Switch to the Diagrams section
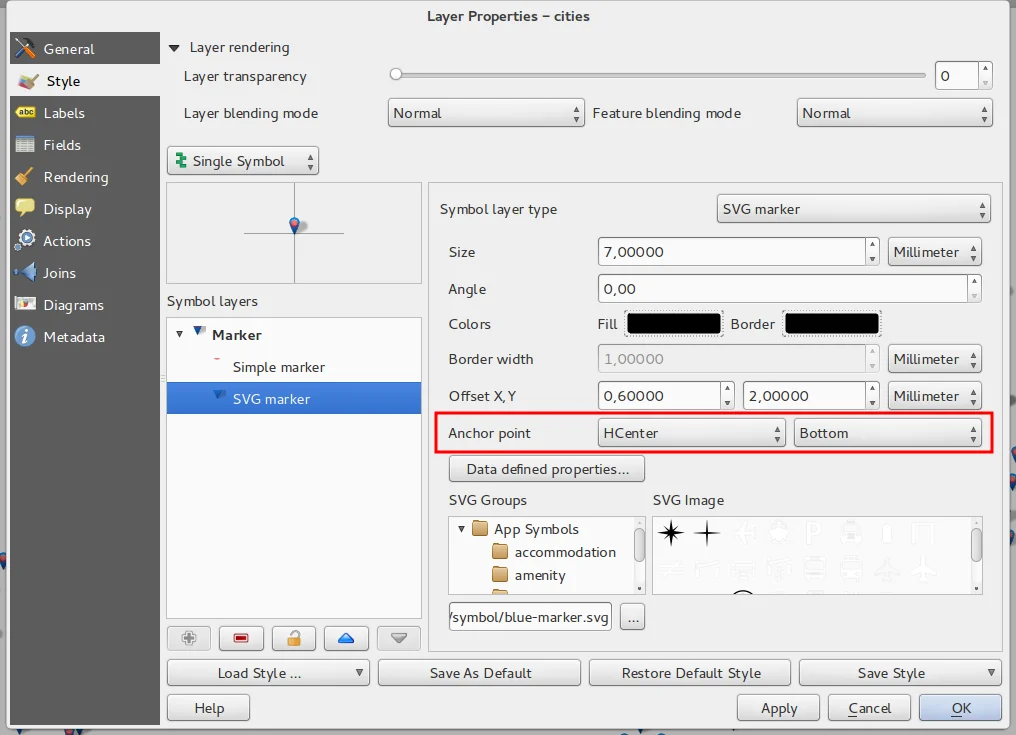 pyautogui.click(x=73, y=305)
